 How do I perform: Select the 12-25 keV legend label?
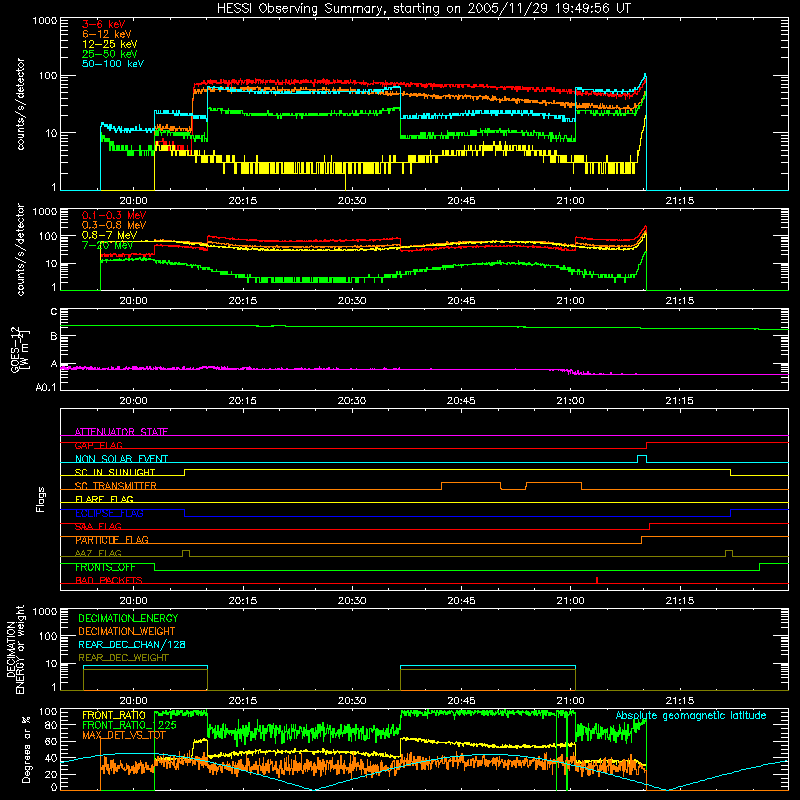click(110, 44)
